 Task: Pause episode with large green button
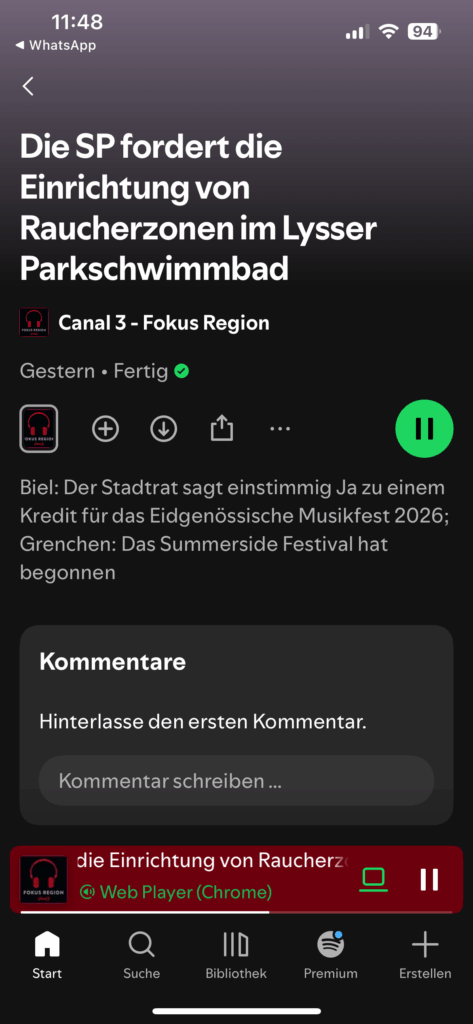point(424,428)
